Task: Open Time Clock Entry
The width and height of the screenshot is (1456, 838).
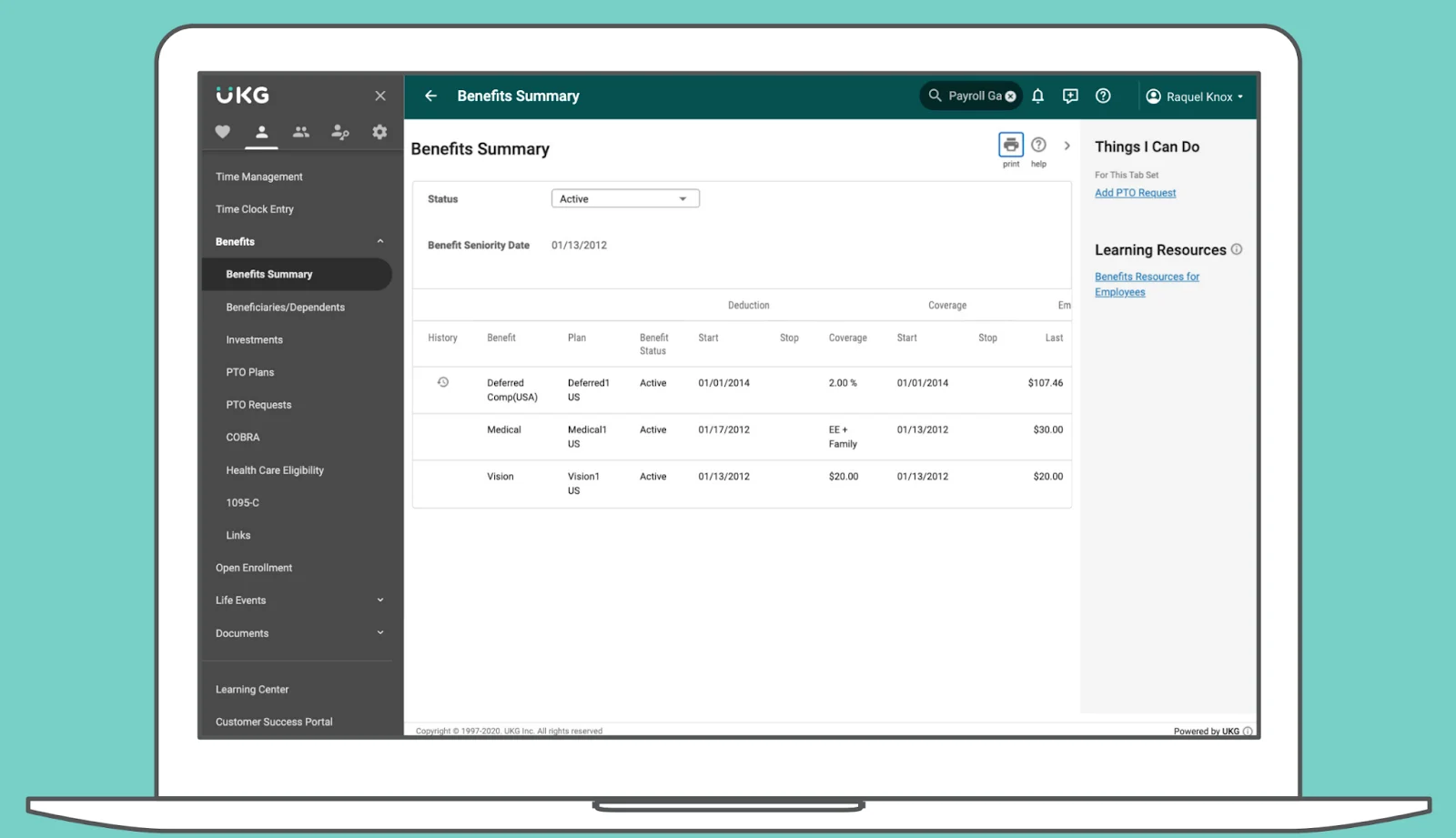Action: tap(255, 209)
